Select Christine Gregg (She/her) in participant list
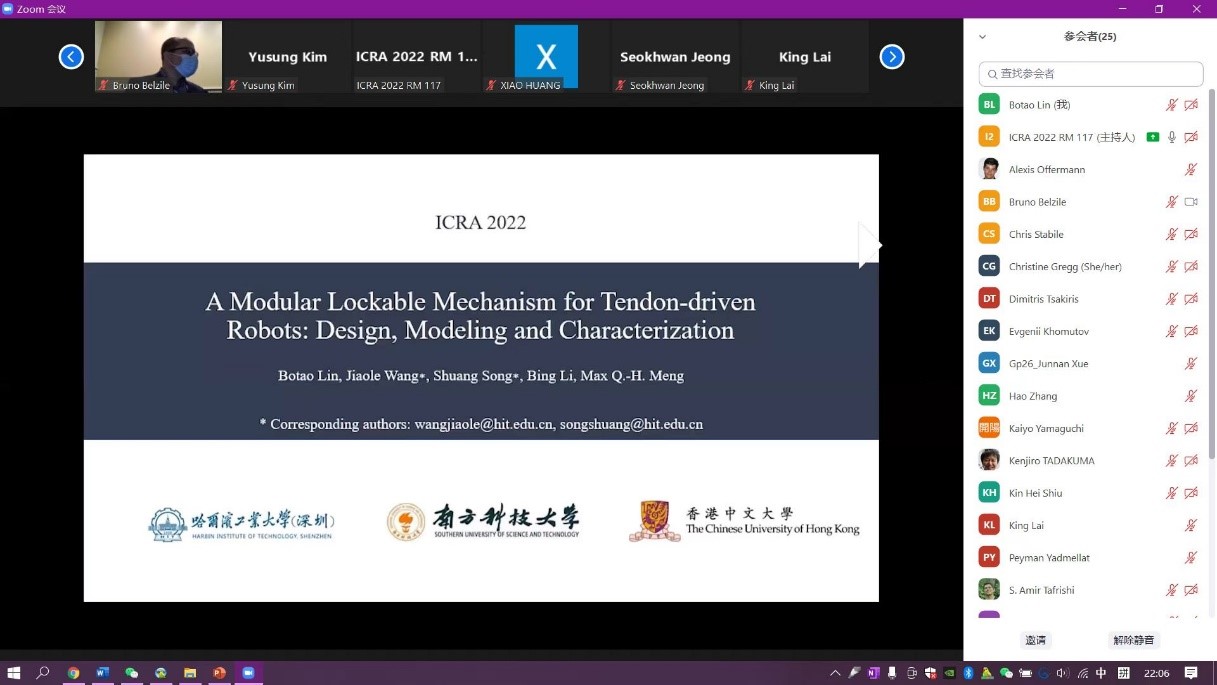Viewport: 1217px width, 685px height. coord(1065,267)
